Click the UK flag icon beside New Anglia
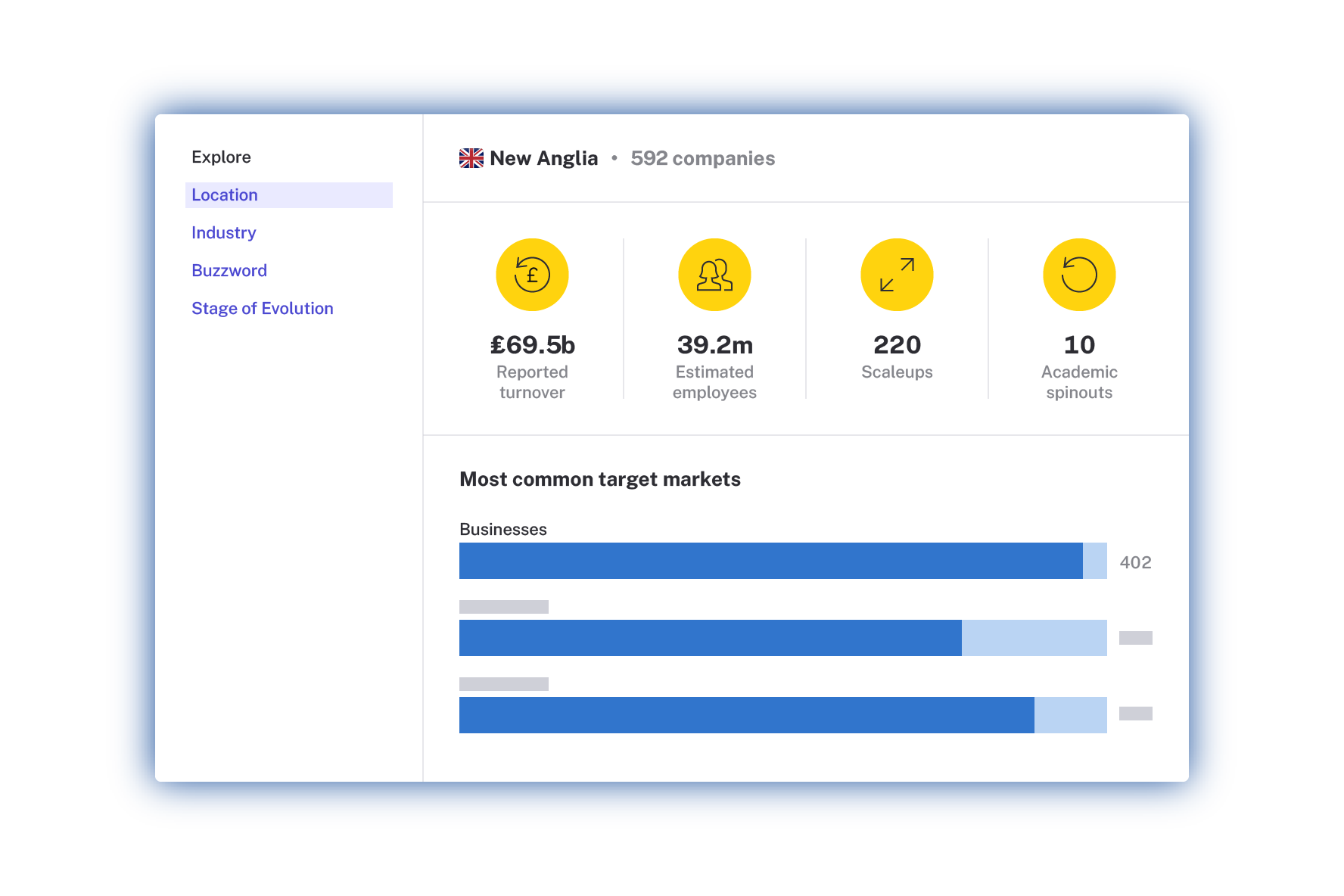The image size is (1344, 896). [x=471, y=158]
